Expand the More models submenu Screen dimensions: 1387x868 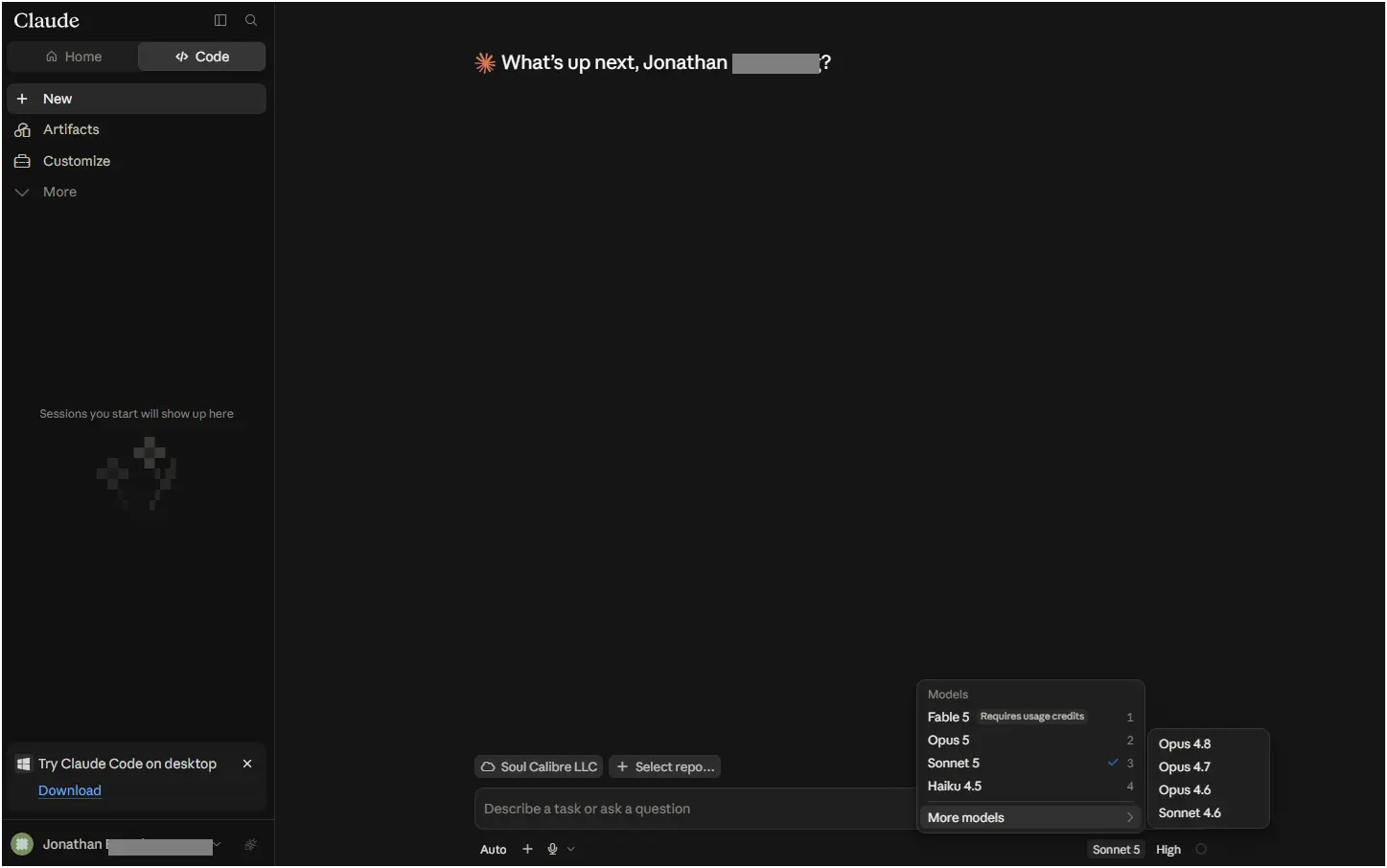pyautogui.click(x=1030, y=817)
